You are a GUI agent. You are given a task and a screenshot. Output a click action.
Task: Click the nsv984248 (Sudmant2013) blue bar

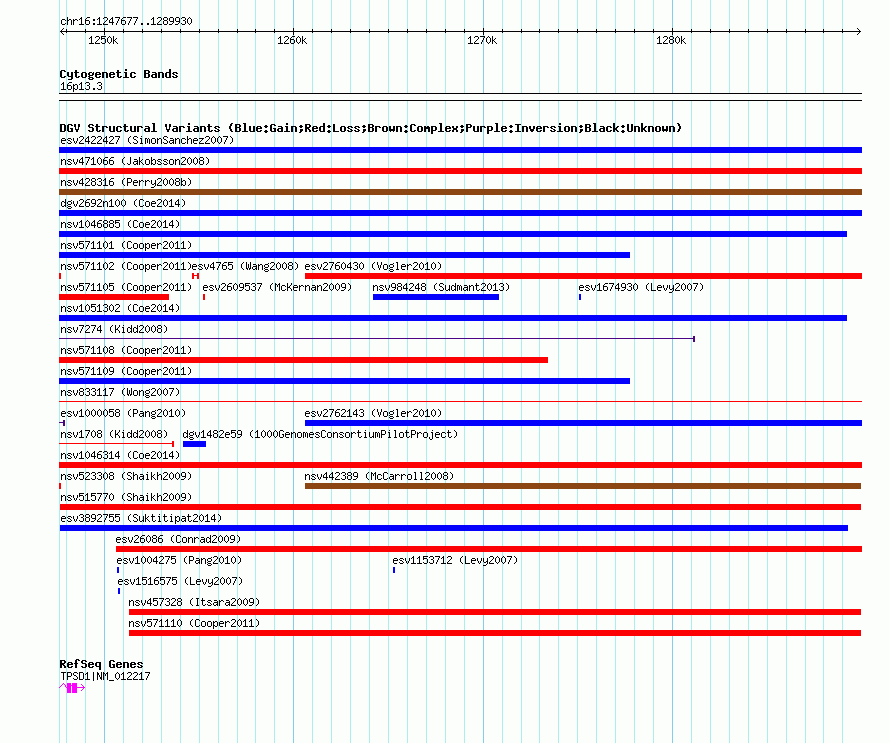tap(436, 297)
